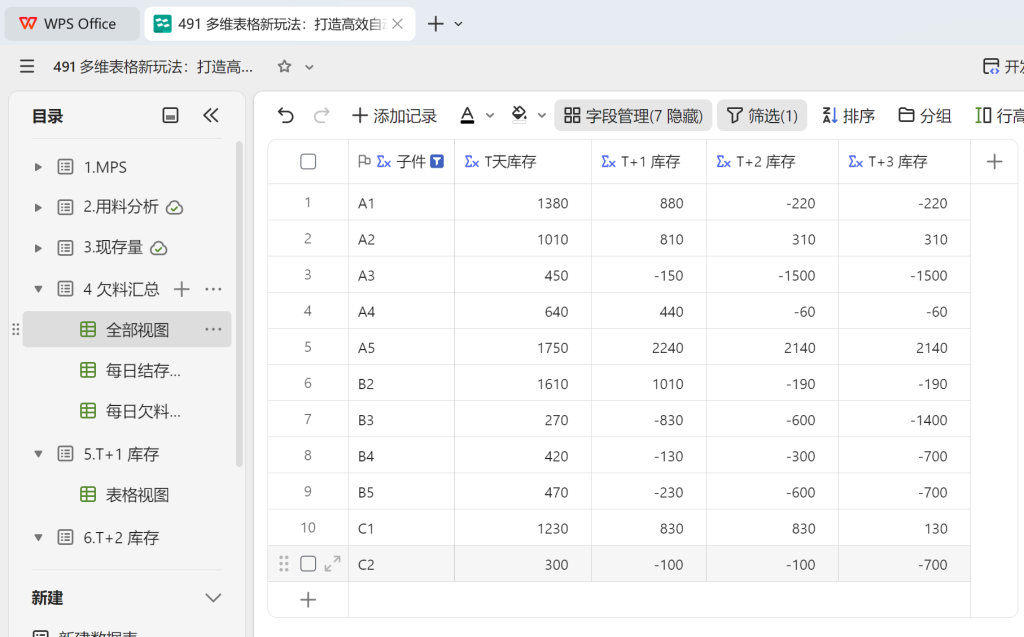This screenshot has height=637, width=1024.
Task: Click cell A1 in 子件 column
Action: click(402, 203)
